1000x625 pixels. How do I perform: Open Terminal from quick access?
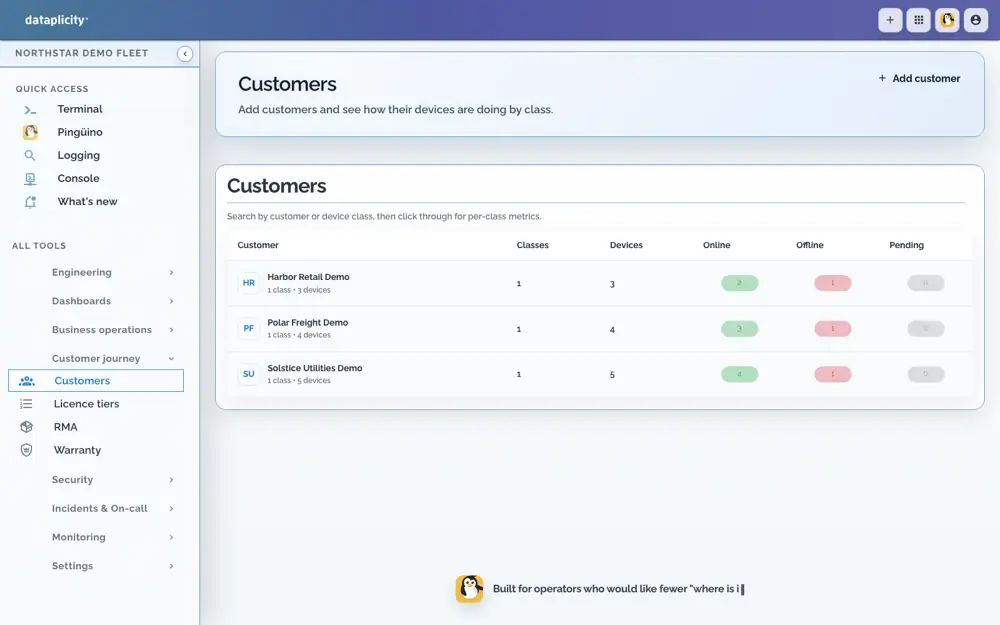80,109
